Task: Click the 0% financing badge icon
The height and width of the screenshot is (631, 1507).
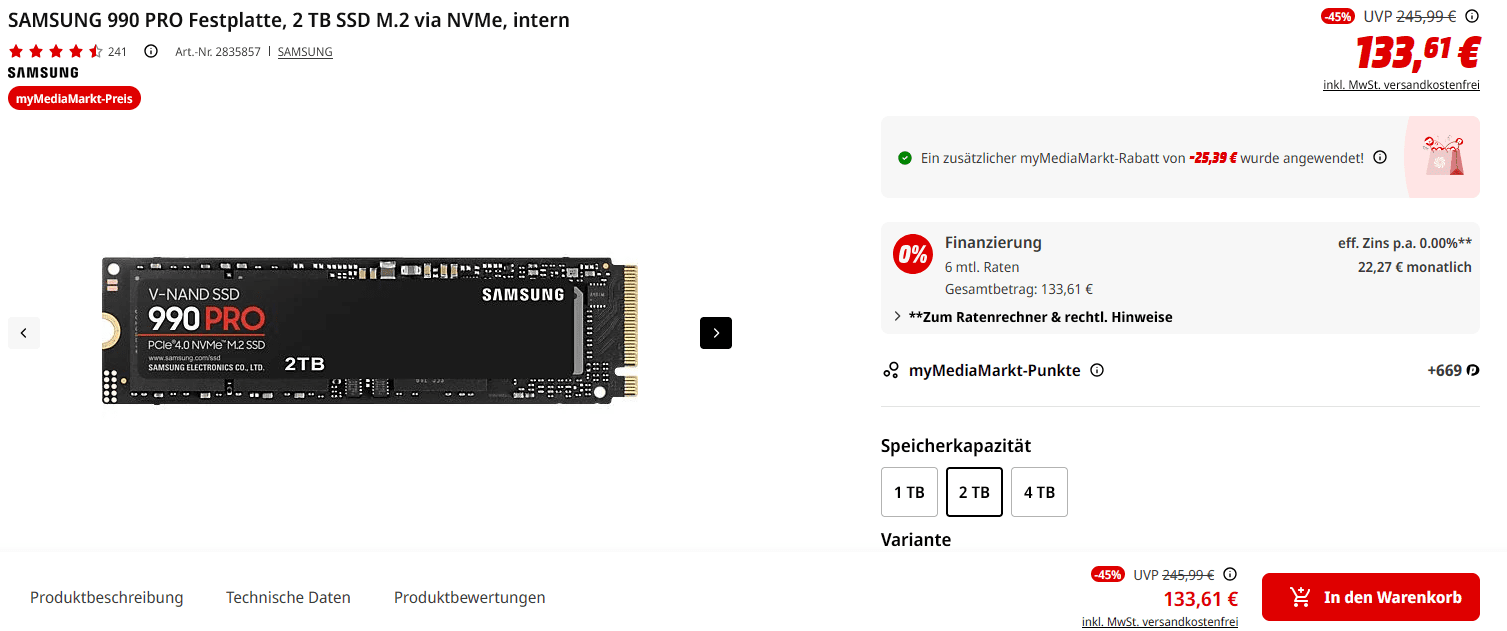Action: 913,255
